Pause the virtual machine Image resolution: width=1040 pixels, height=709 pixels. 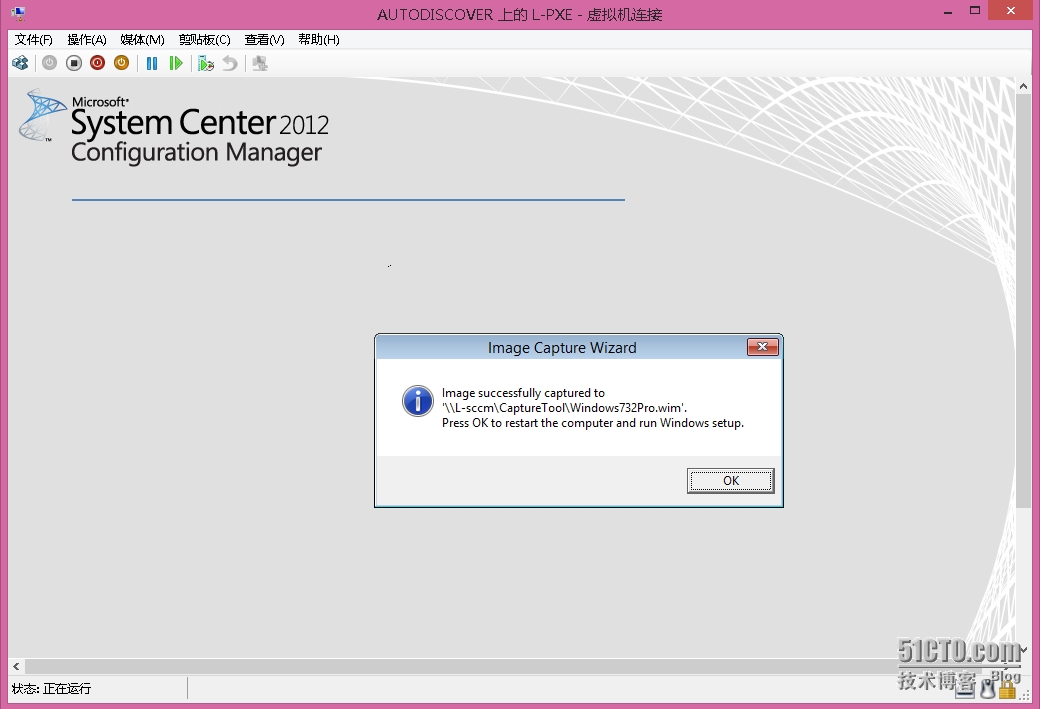tap(152, 63)
